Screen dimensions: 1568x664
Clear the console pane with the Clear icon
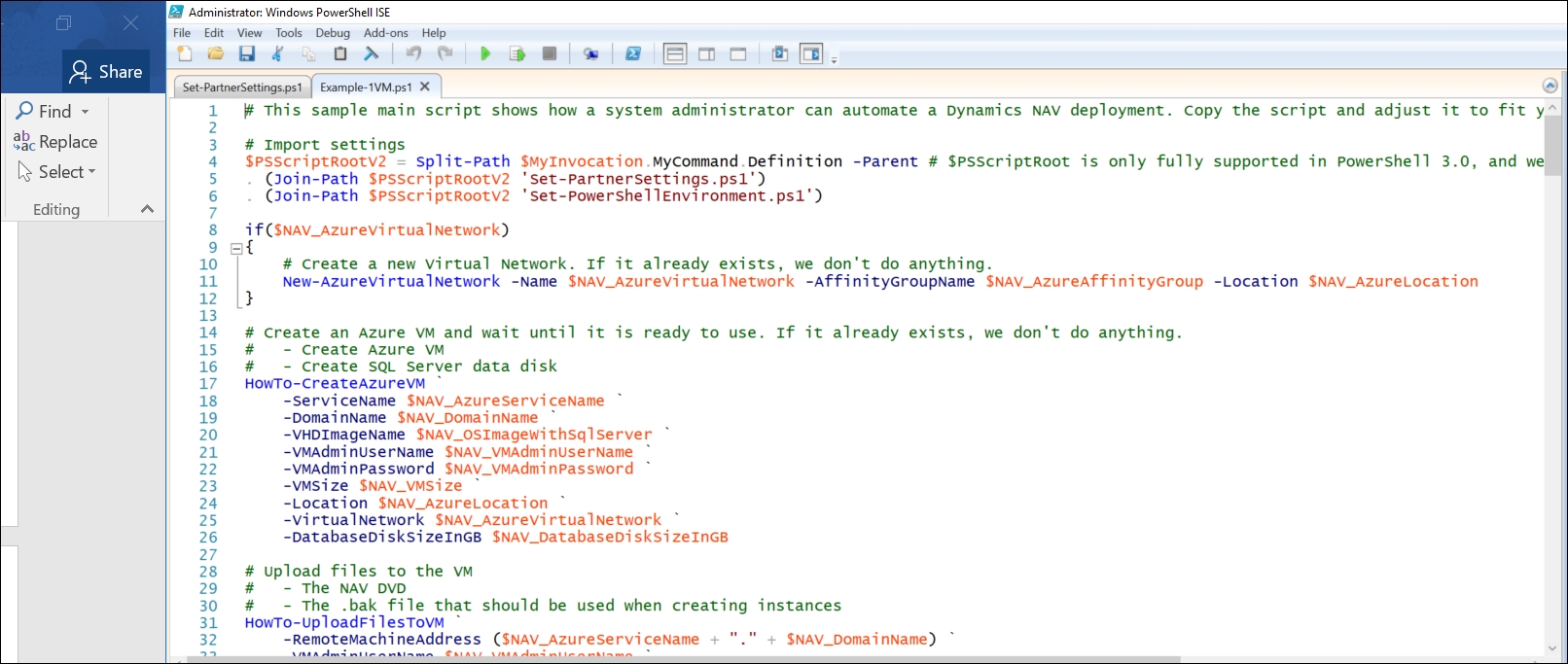372,53
